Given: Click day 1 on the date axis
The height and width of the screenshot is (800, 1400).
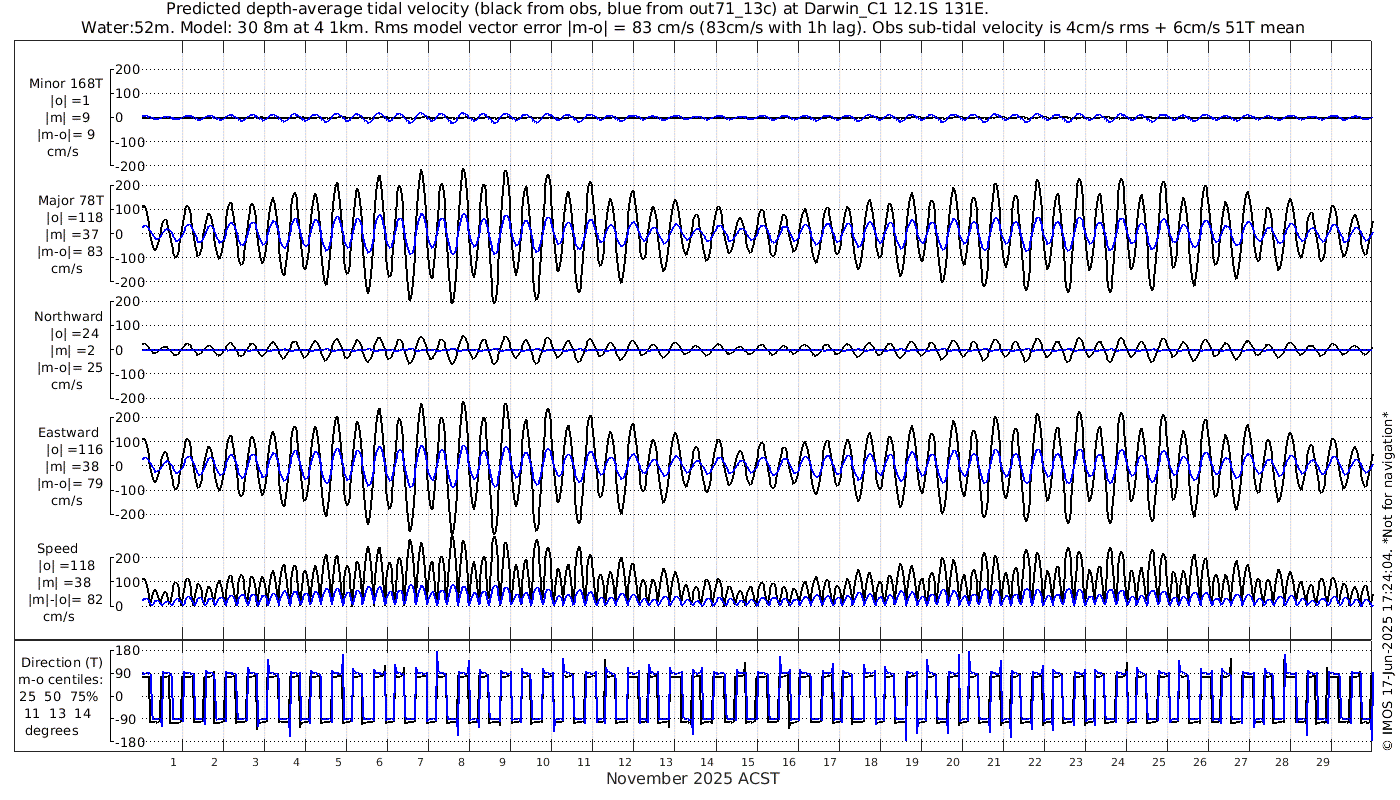Looking at the screenshot, I should pos(173,761).
